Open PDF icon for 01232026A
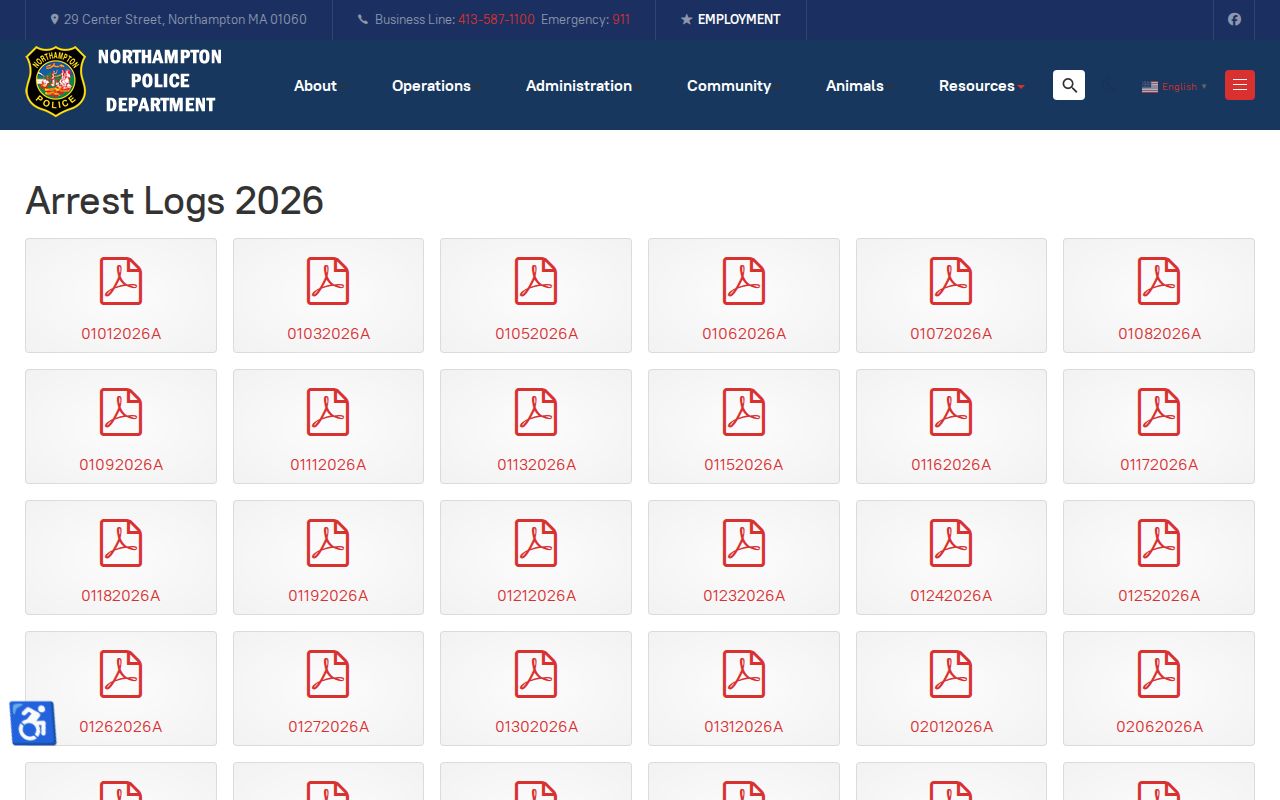Viewport: 1280px width, 800px height. click(744, 543)
